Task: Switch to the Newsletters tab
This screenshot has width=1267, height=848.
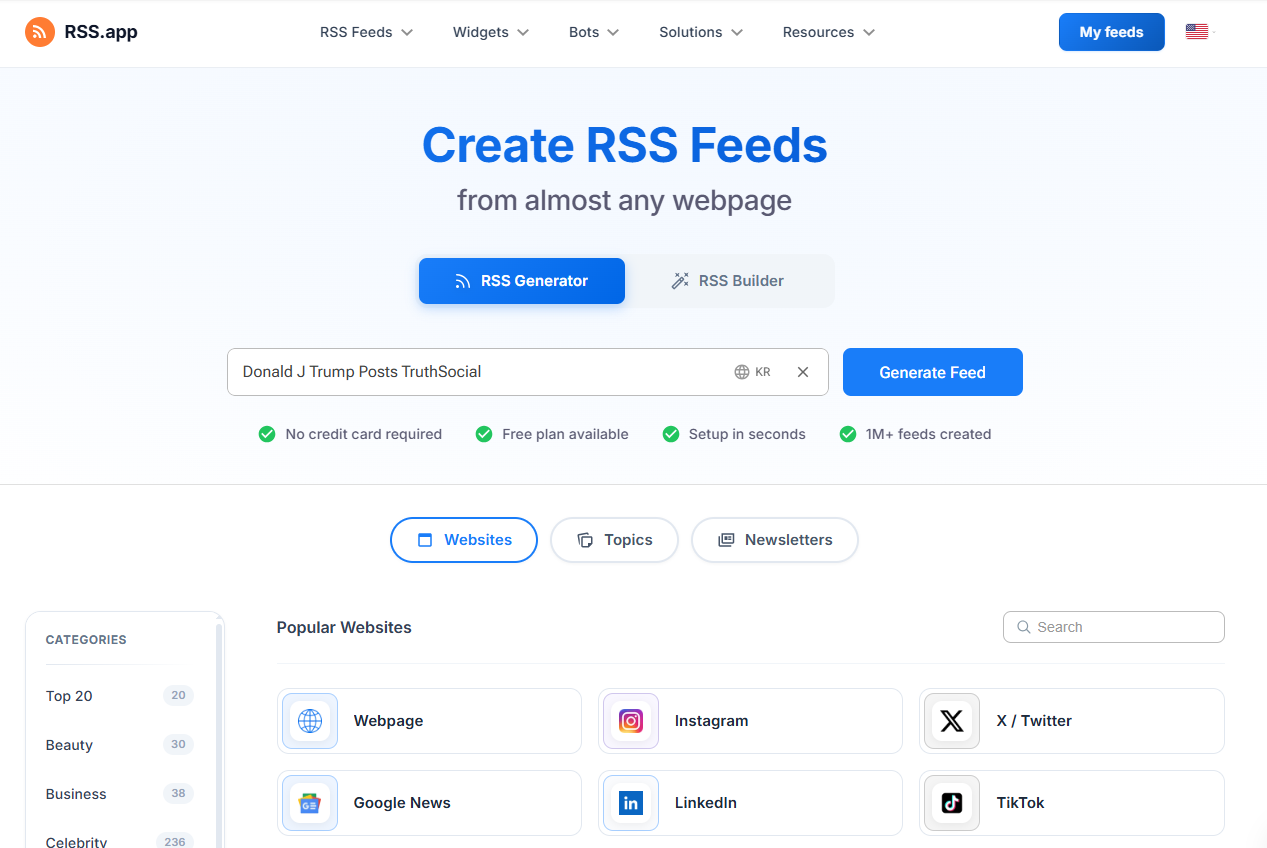Action: pos(775,540)
